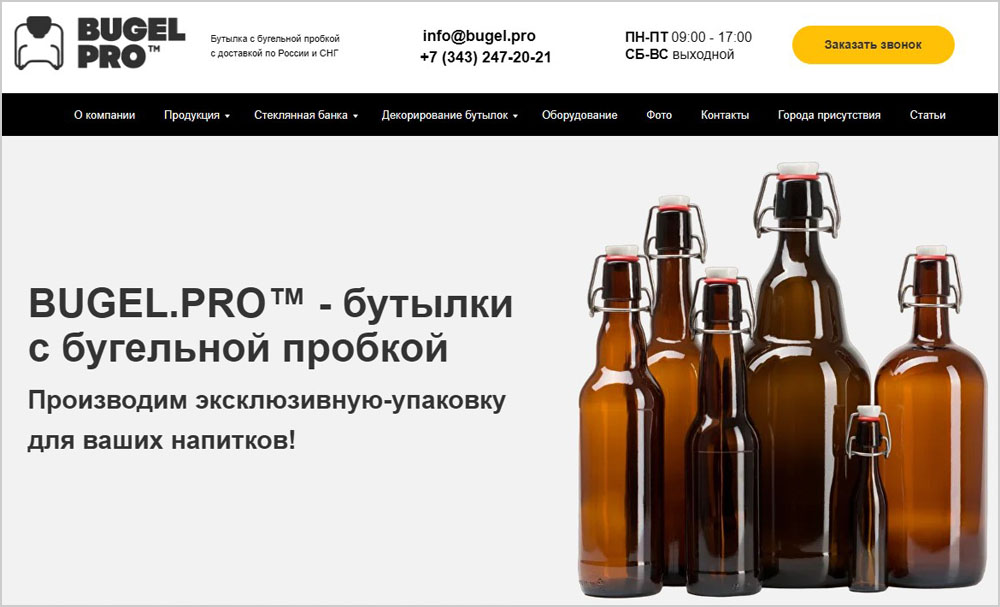Expand the arrow beside 'Стеклянная банка'

(355, 116)
